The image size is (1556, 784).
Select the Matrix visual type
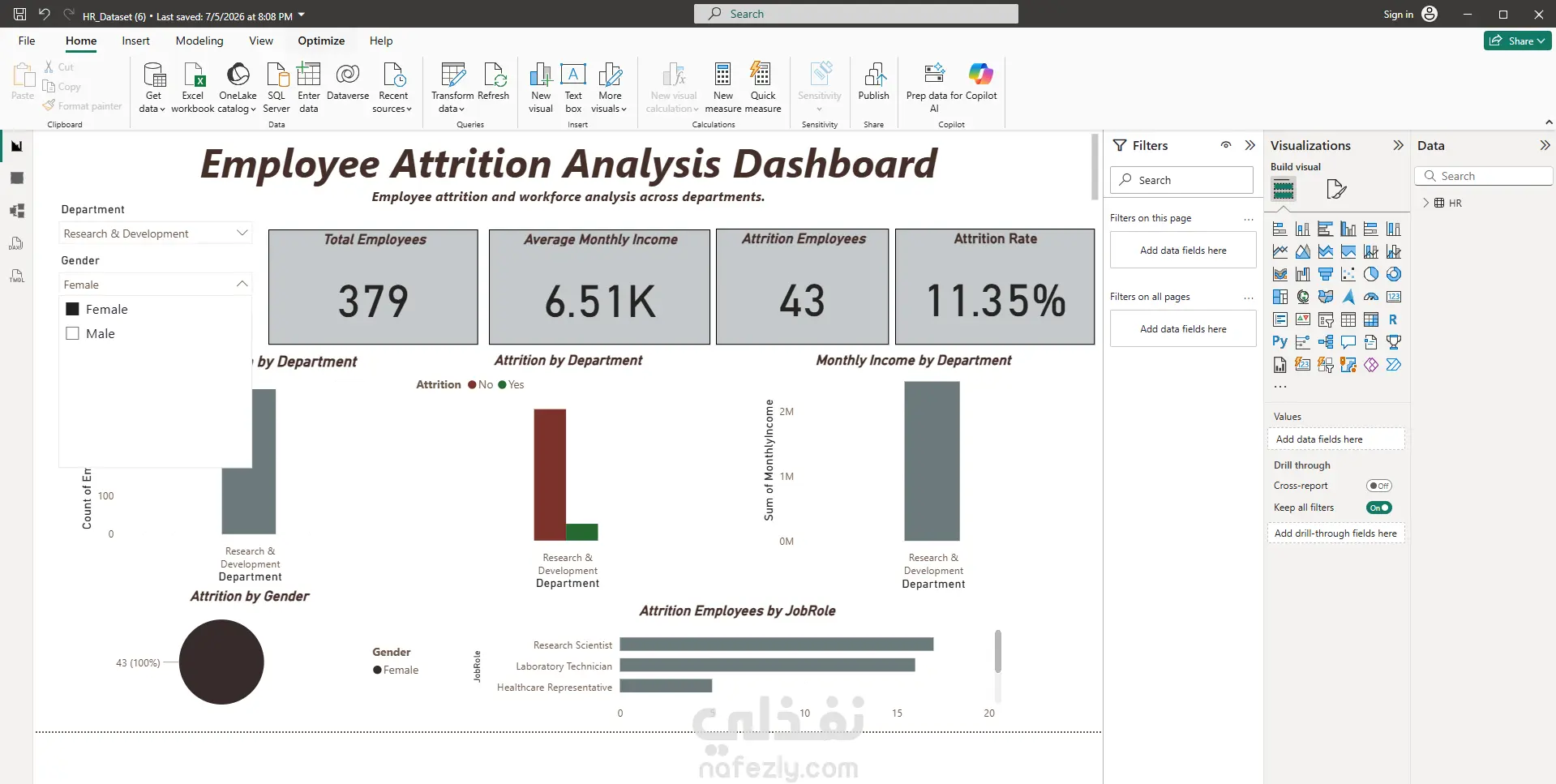pos(1371,319)
